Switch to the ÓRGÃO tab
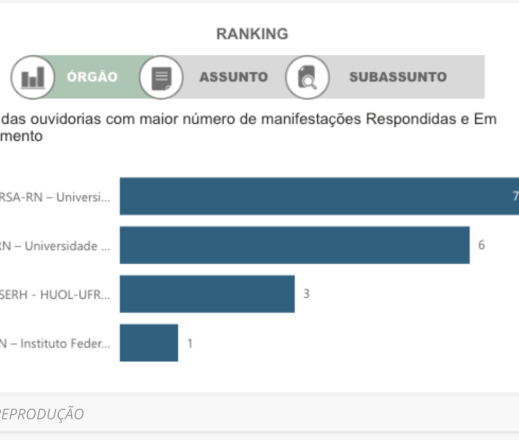Viewport: 519px width, 440px height. click(x=92, y=77)
